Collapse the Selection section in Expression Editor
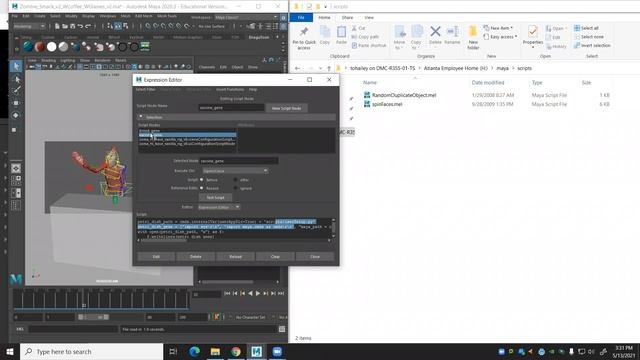The width and height of the screenshot is (640, 360). (x=141, y=117)
